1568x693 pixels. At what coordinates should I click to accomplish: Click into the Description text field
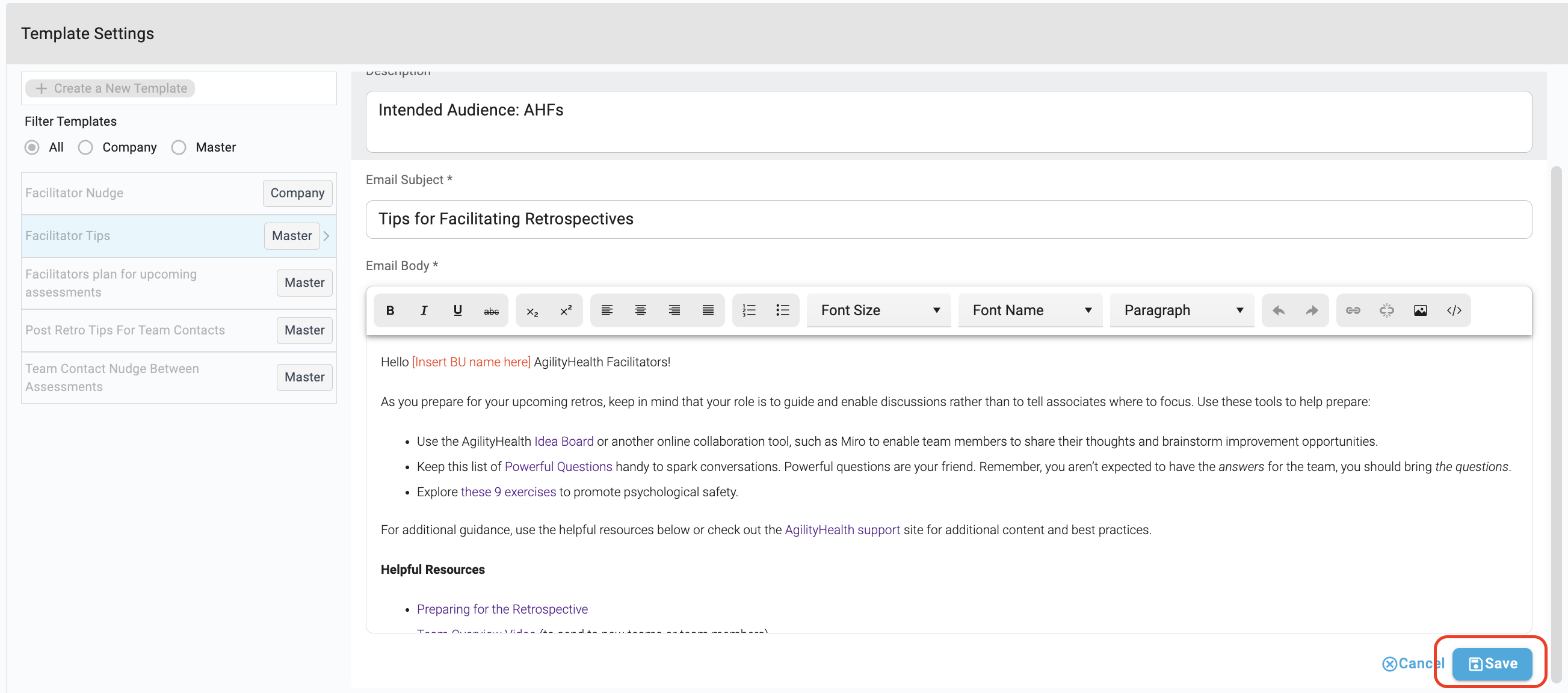point(948,122)
